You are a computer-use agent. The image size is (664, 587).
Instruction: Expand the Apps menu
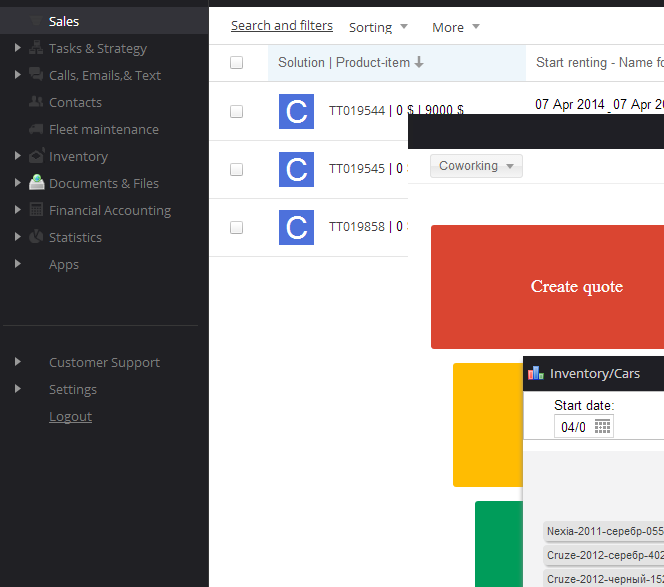click(x=17, y=263)
